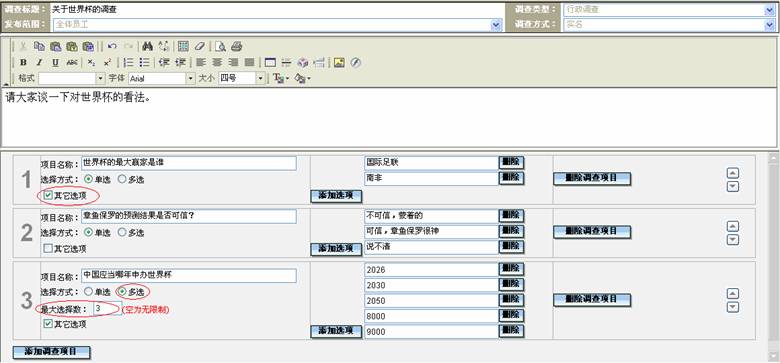
Task: Align text left
Action: tap(200, 63)
